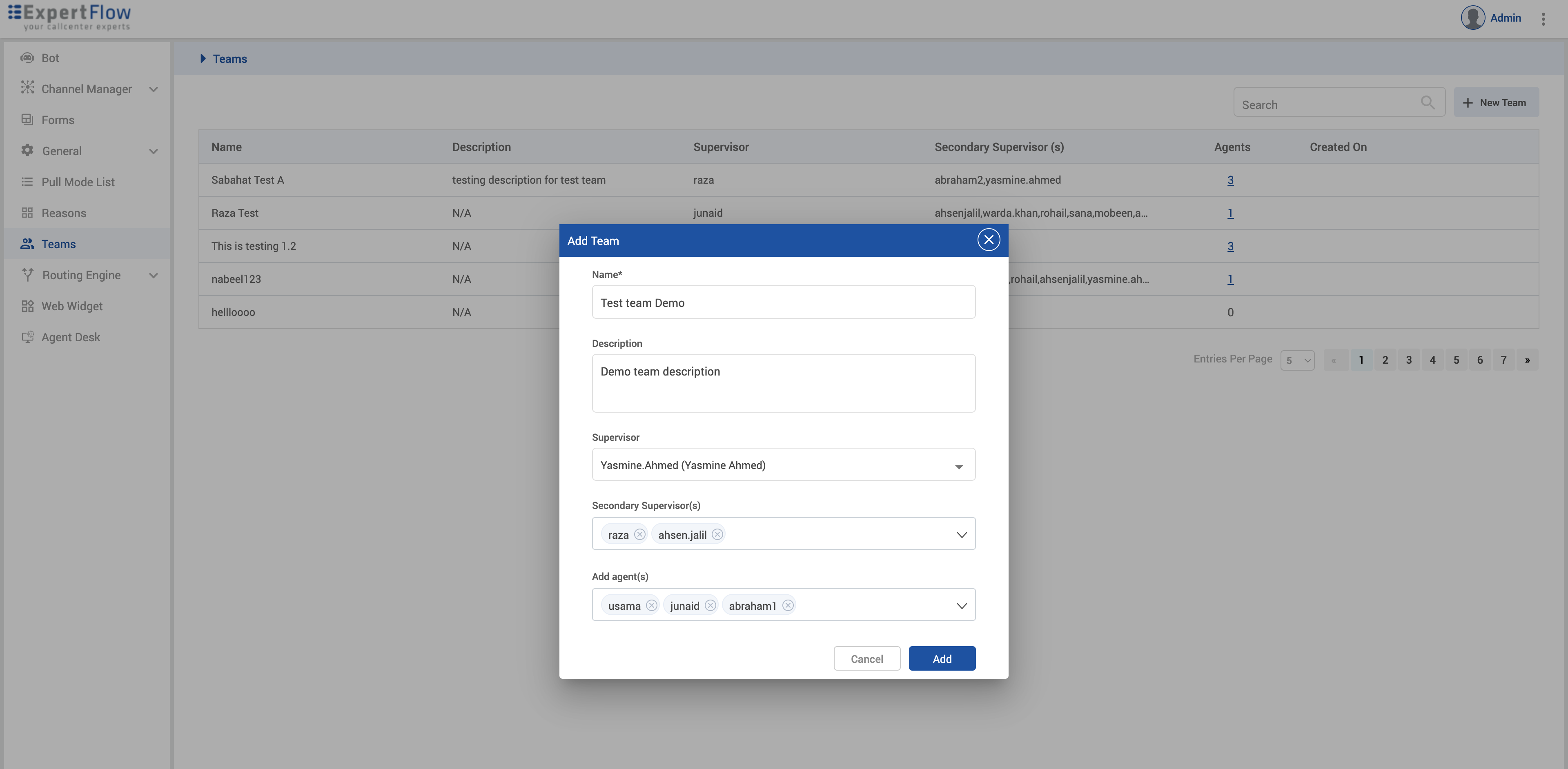Expand the Add agent(s) dropdown arrow
This screenshot has height=769, width=1568.
pyautogui.click(x=961, y=606)
